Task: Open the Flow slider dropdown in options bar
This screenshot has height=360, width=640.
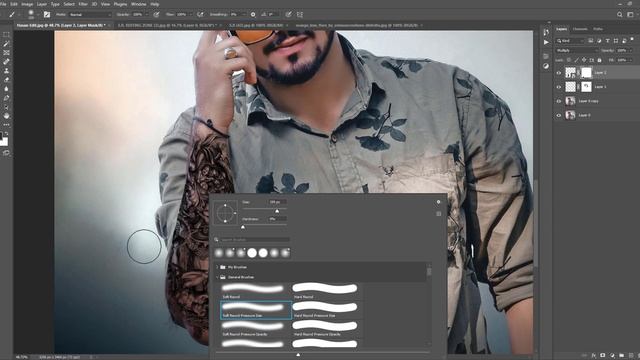Action: tap(191, 15)
